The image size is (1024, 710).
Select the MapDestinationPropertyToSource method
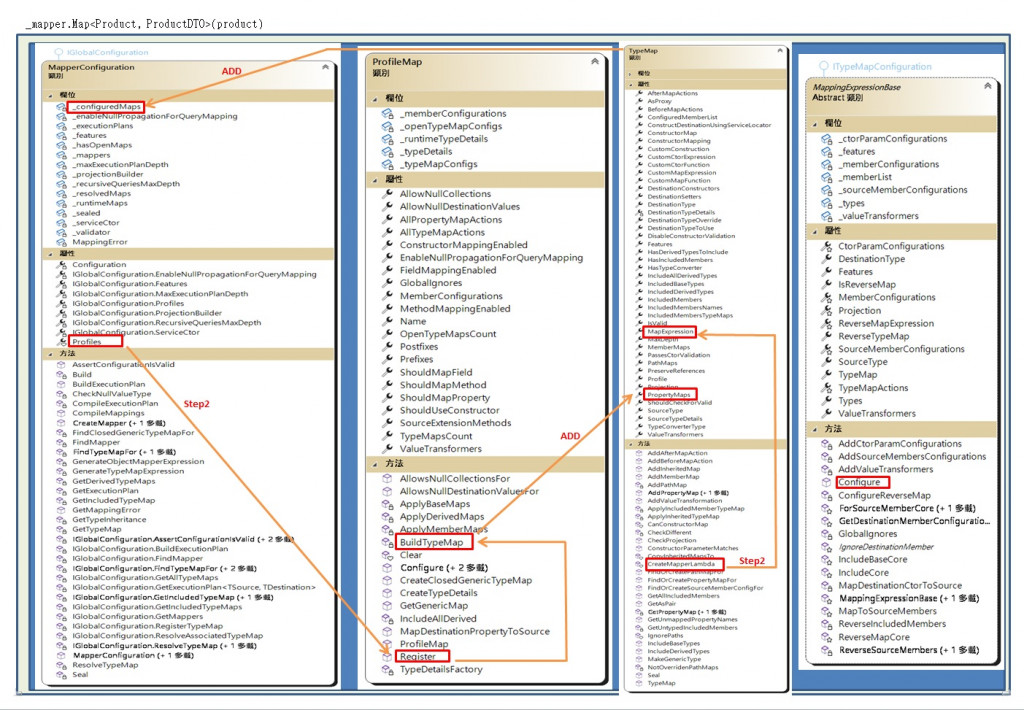[x=475, y=632]
